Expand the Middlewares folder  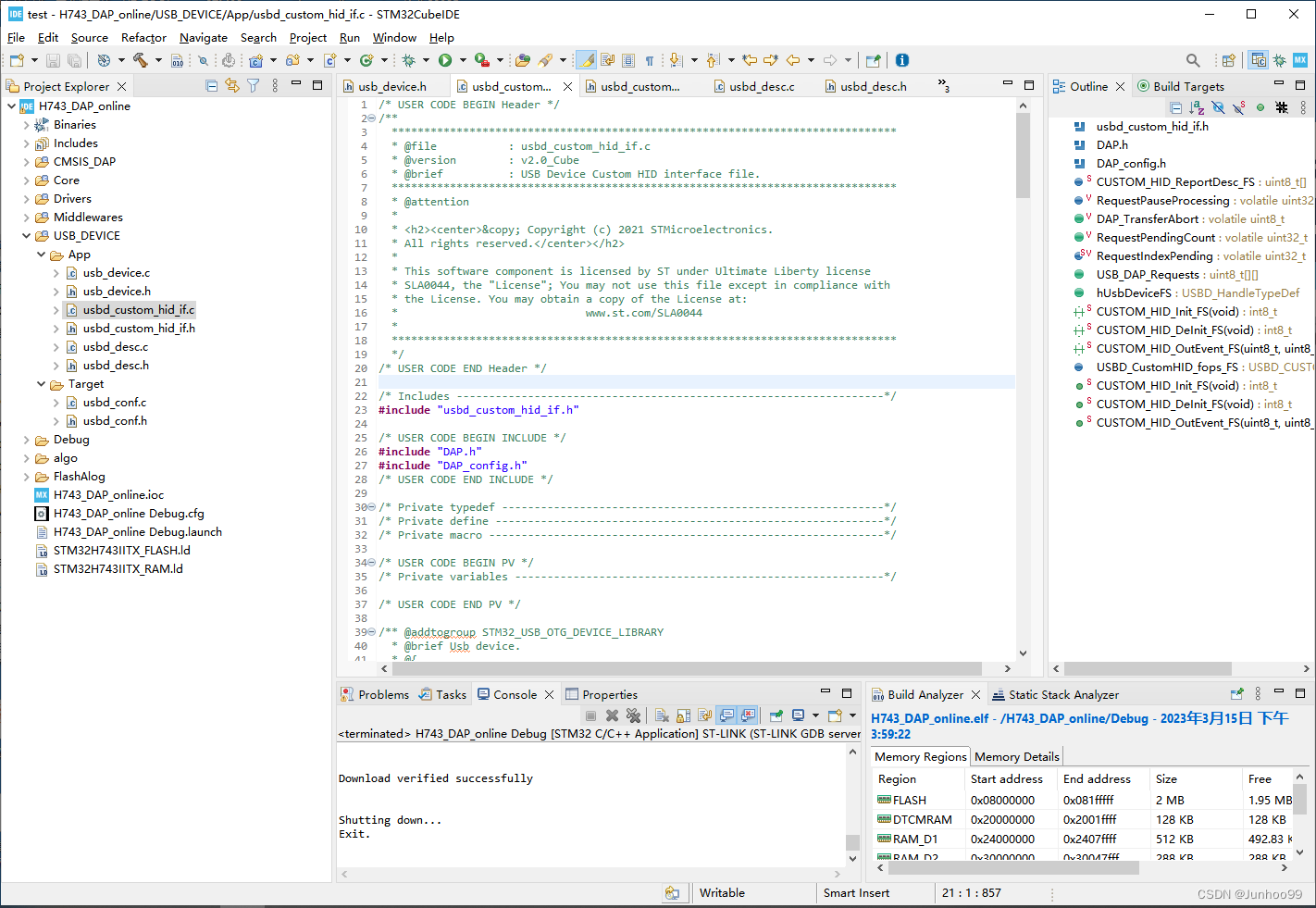click(x=26, y=218)
